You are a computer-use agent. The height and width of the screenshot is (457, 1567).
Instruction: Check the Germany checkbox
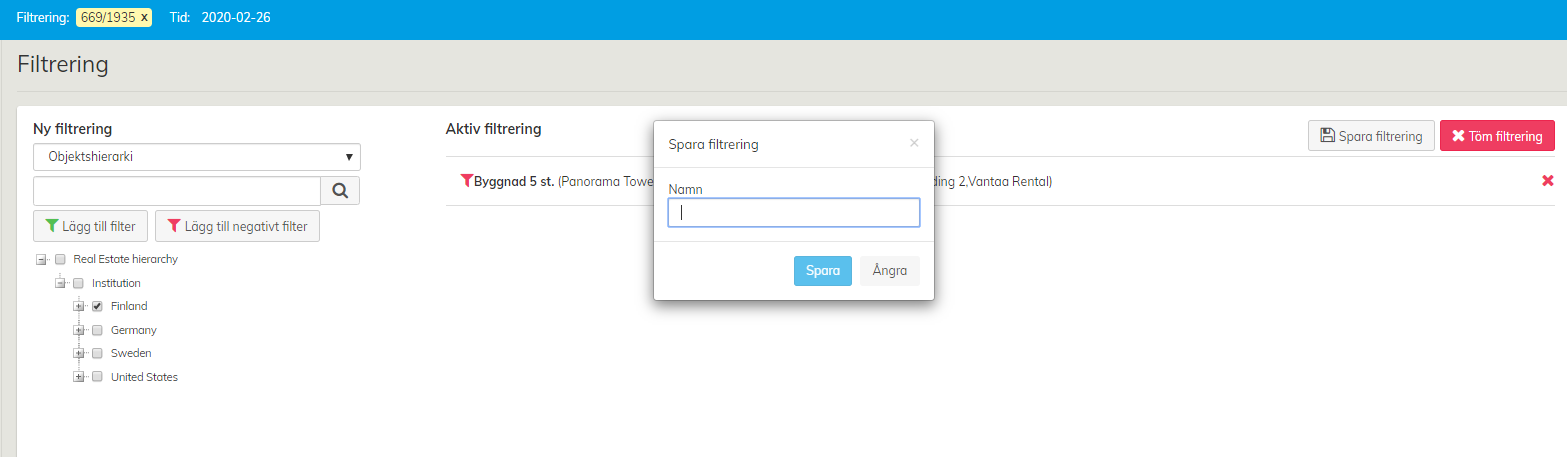point(98,330)
